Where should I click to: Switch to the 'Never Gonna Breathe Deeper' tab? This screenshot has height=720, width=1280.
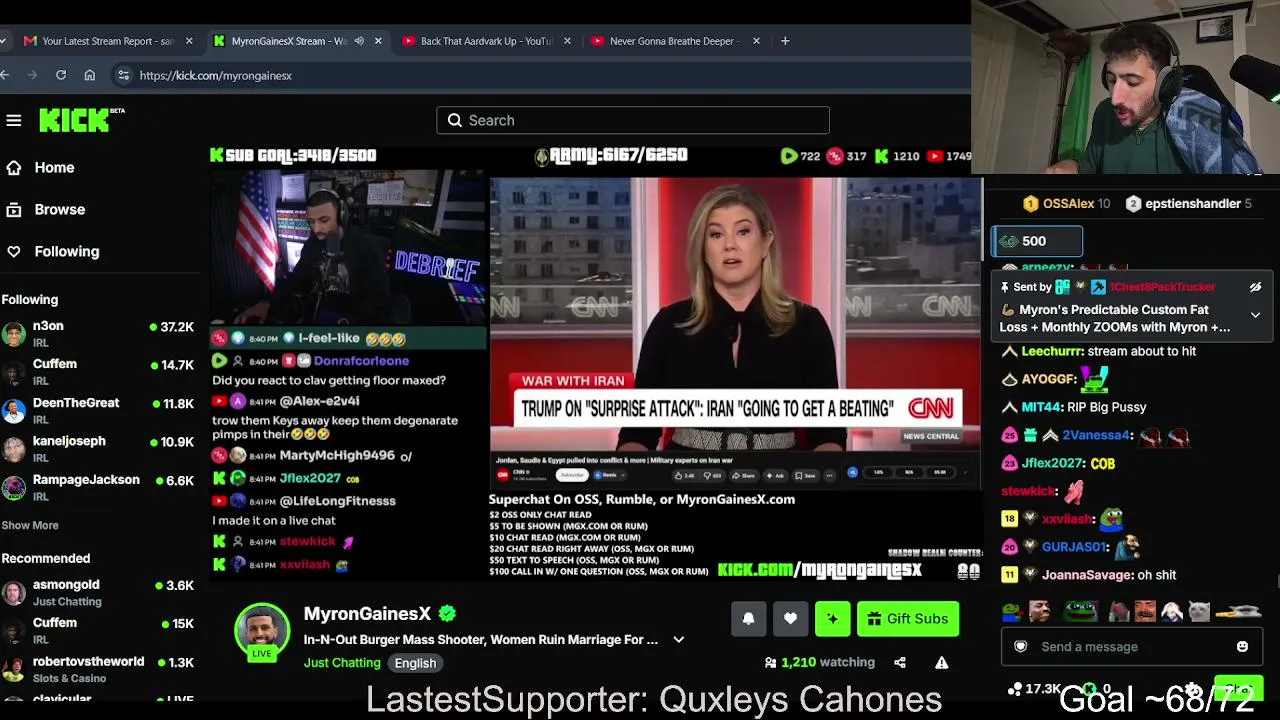(674, 41)
